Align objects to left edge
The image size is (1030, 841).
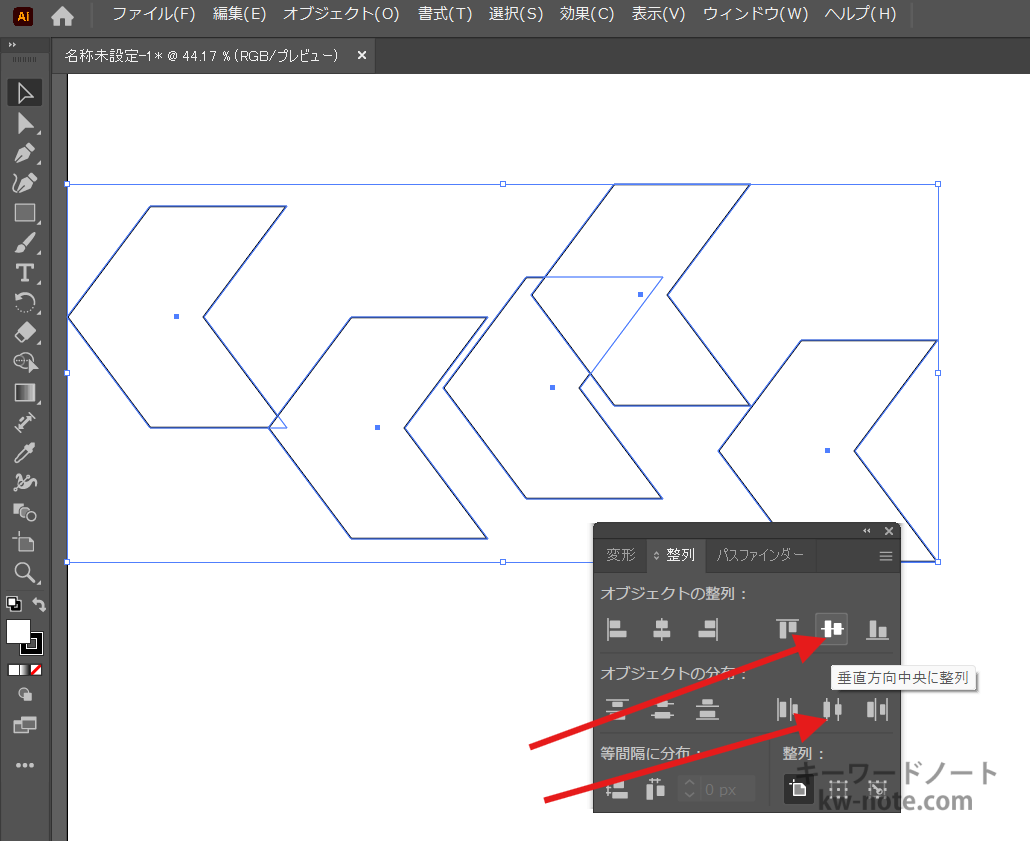pyautogui.click(x=617, y=629)
